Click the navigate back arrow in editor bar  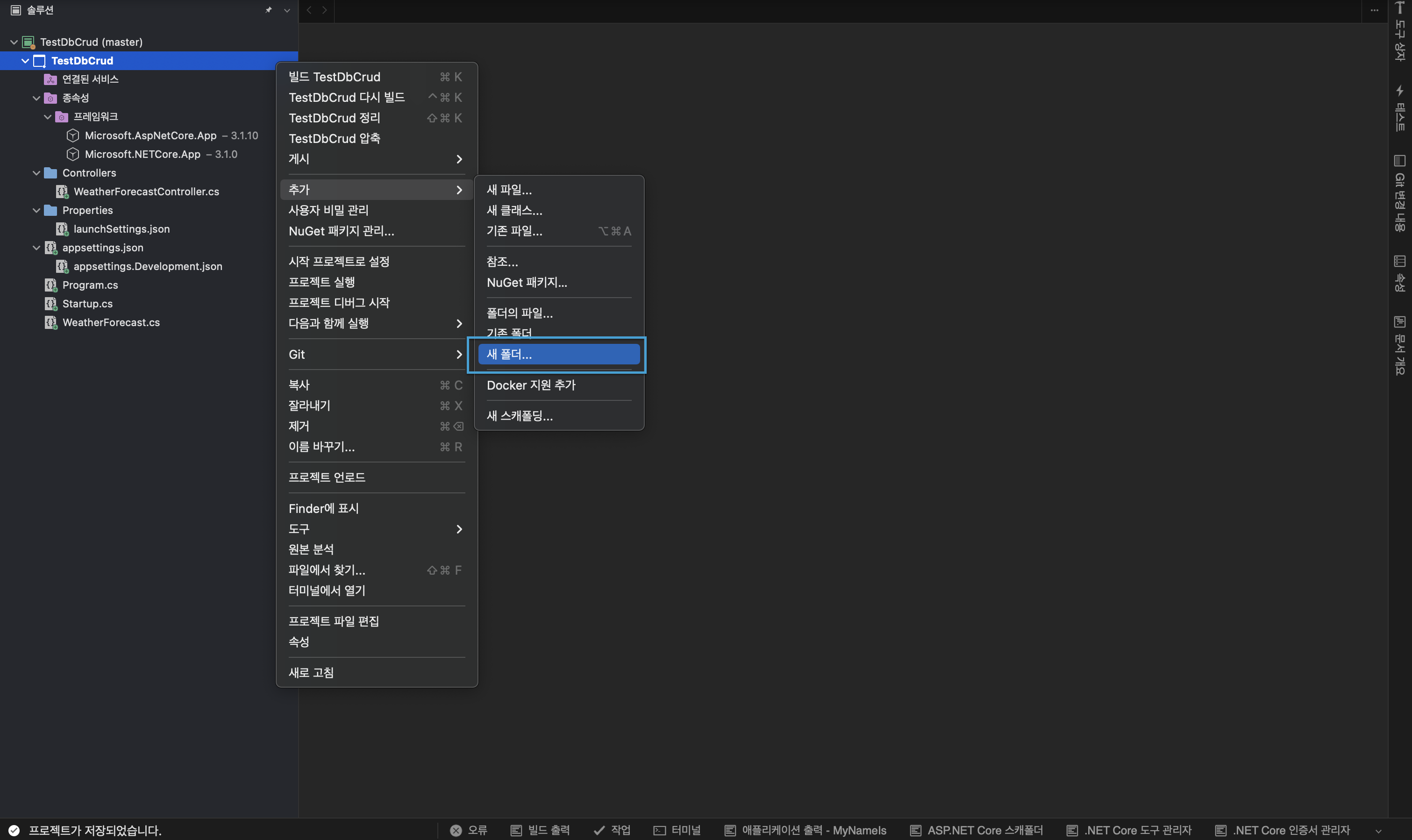[x=309, y=10]
